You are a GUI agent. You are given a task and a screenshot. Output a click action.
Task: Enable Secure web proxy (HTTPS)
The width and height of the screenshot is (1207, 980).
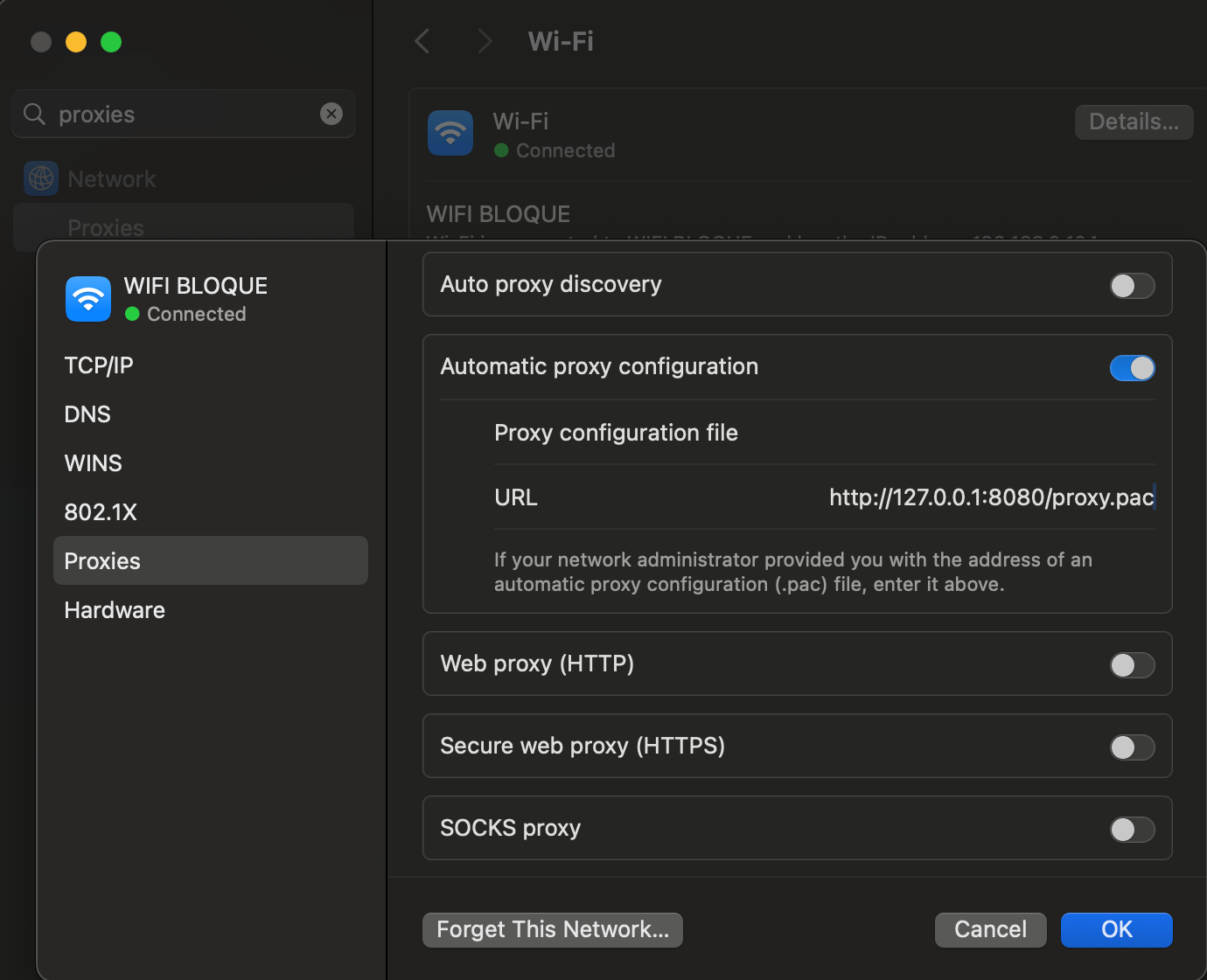pyautogui.click(x=1132, y=747)
